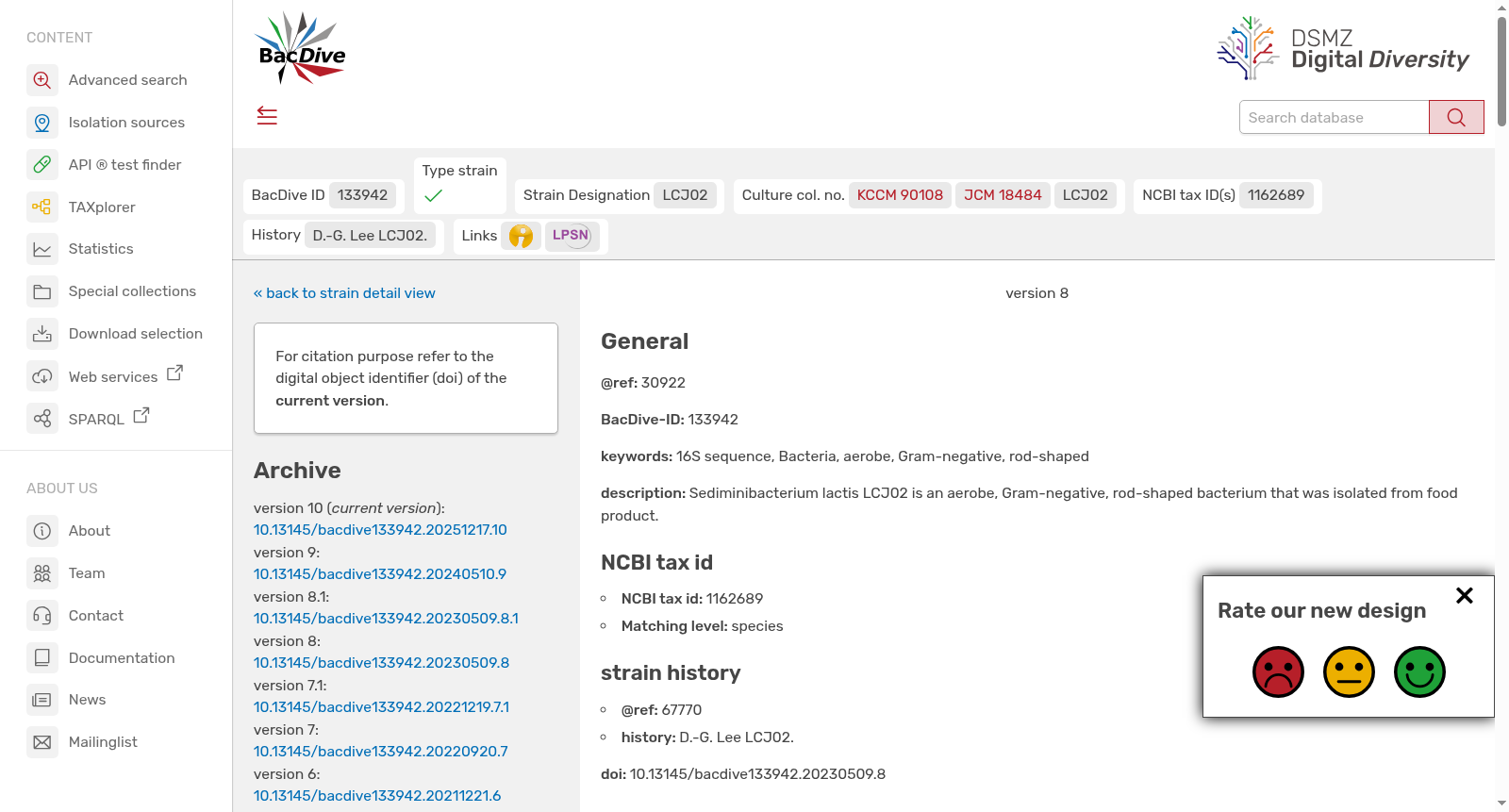This screenshot has width=1509, height=812.
Task: Click the 'version 8' label
Action: point(1037,293)
